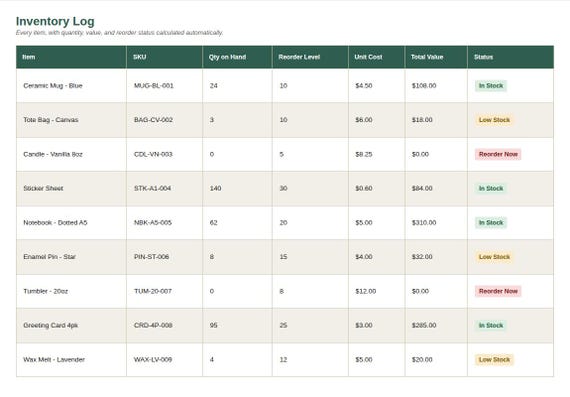This screenshot has width=570, height=397.
Task: Select the Notebook - Dotted A5 cell
Action: (71, 222)
